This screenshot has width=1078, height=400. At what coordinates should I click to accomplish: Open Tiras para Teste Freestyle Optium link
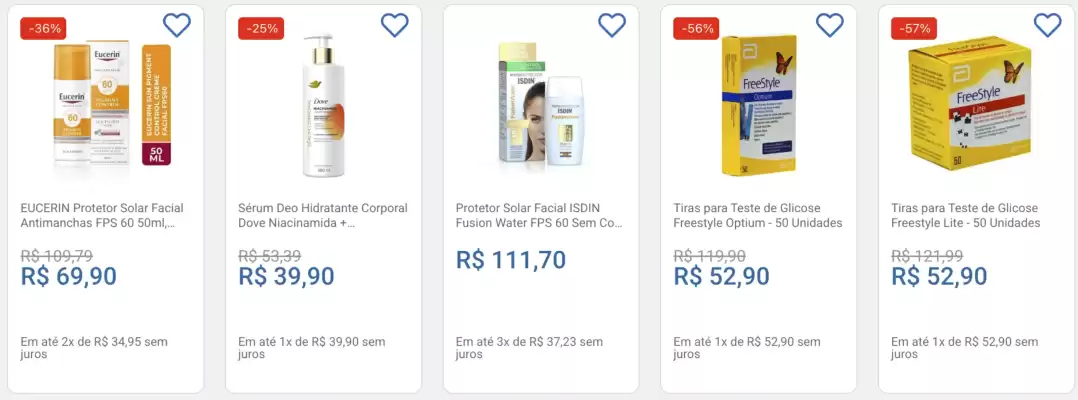click(x=758, y=215)
